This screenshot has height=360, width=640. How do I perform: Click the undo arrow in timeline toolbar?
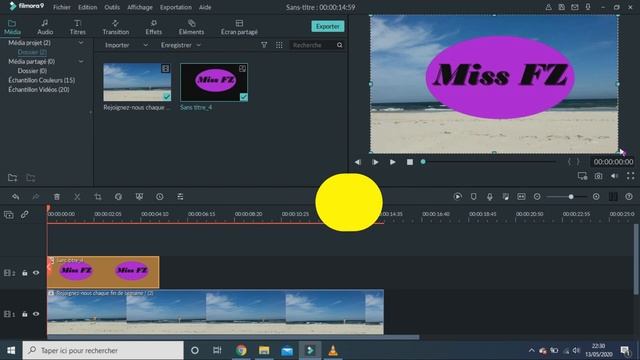pos(16,197)
